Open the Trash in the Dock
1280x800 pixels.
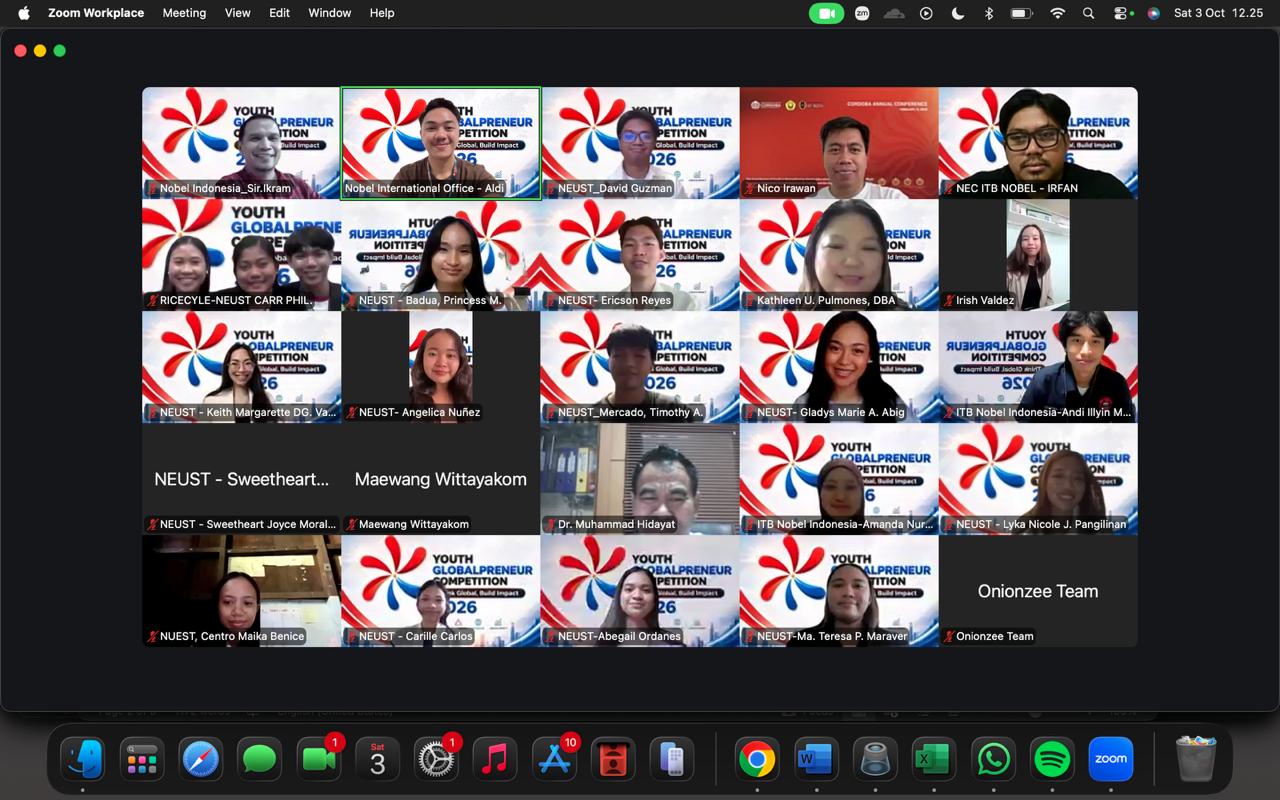click(1195, 759)
